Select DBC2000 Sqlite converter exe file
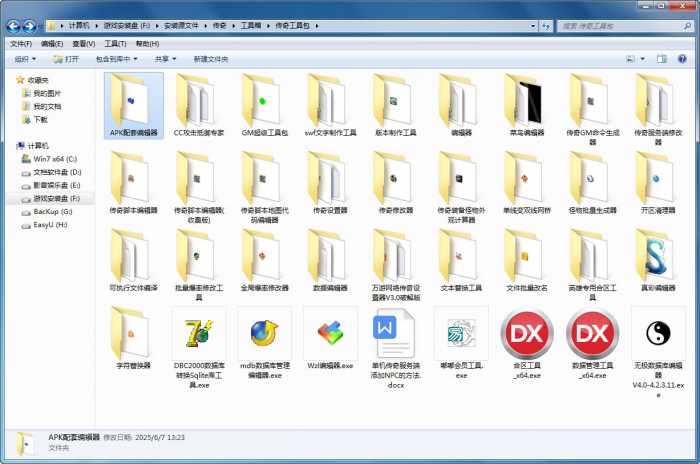The height and width of the screenshot is (464, 700). click(199, 347)
